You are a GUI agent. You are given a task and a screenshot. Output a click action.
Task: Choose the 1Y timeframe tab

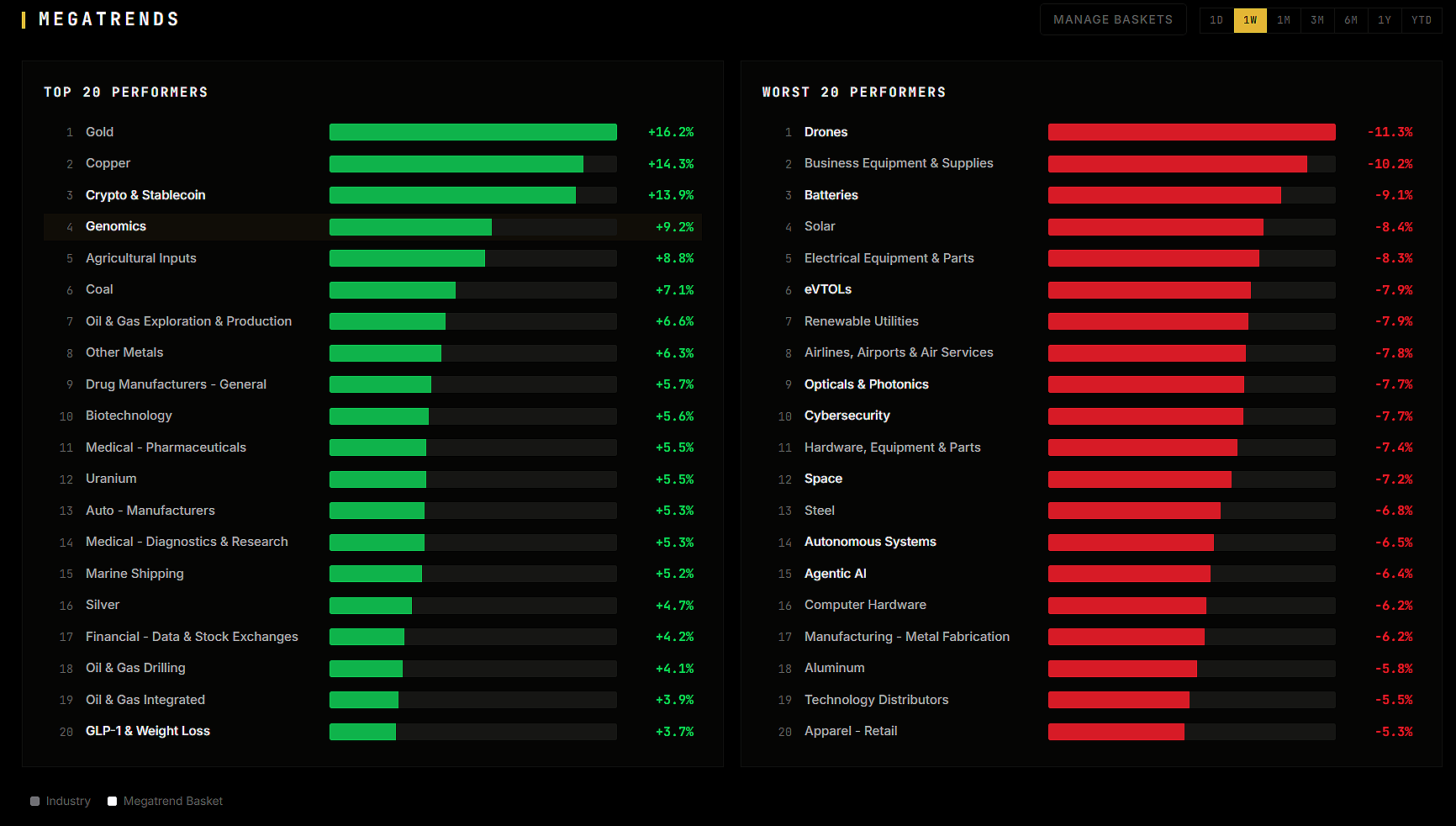(x=1385, y=20)
